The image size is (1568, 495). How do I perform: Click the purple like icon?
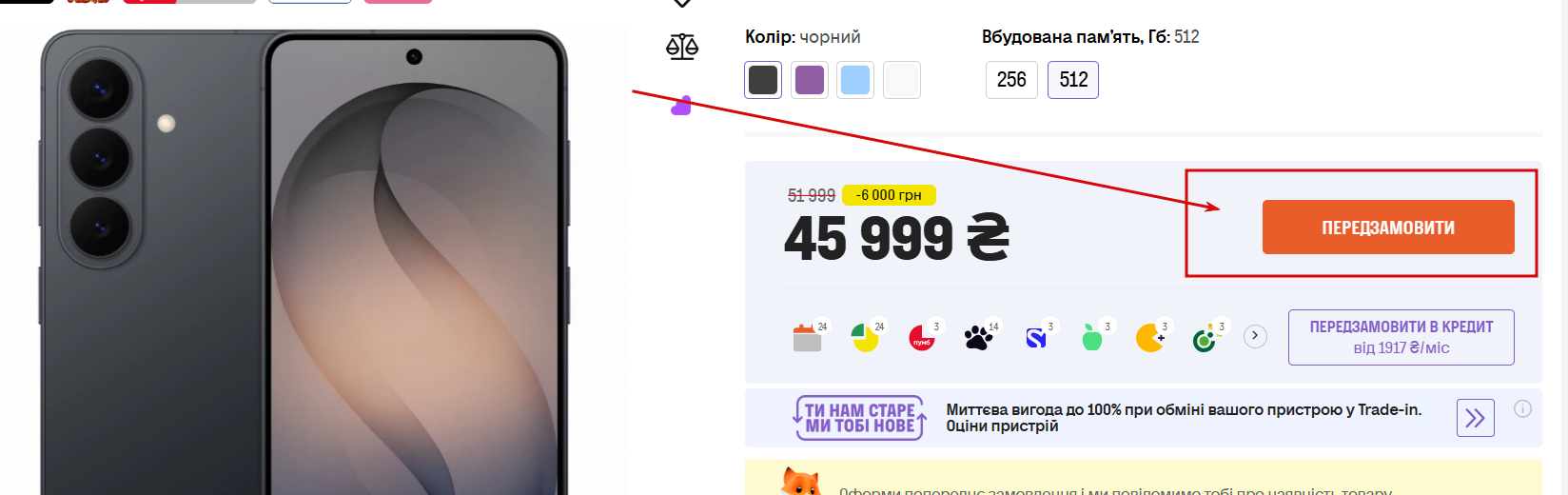[x=681, y=106]
